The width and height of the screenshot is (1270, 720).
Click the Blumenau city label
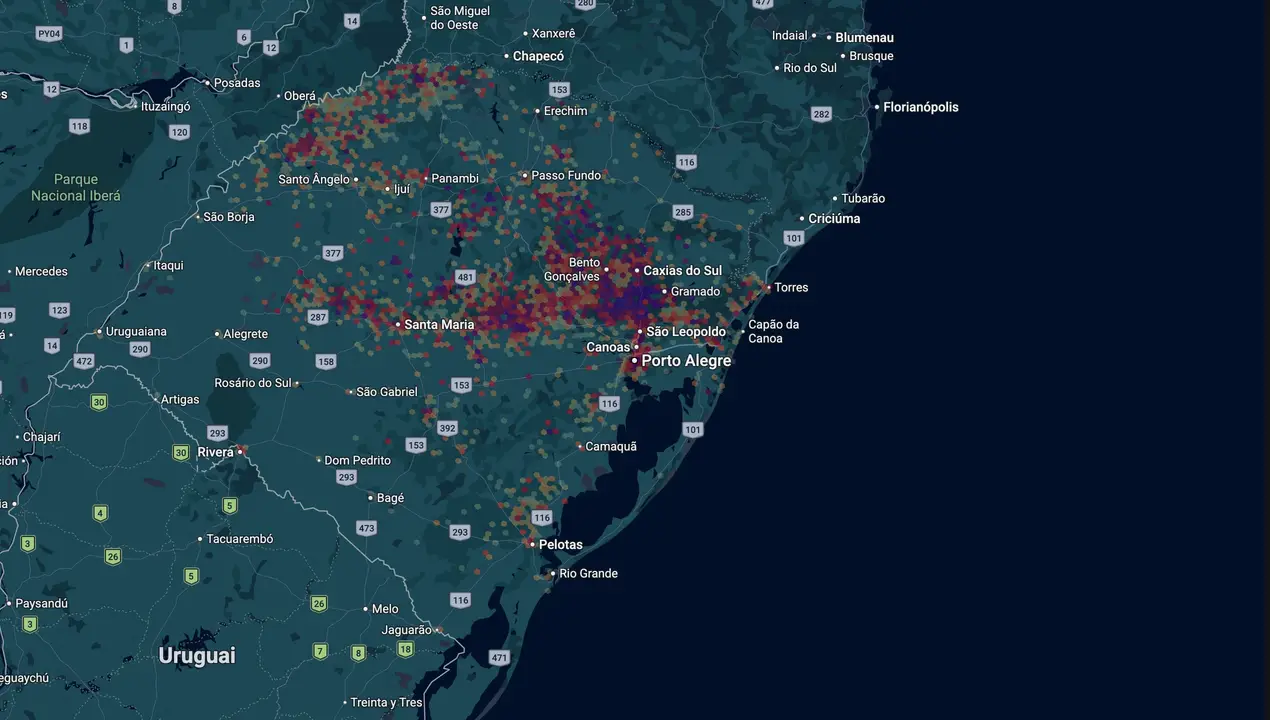tap(865, 37)
